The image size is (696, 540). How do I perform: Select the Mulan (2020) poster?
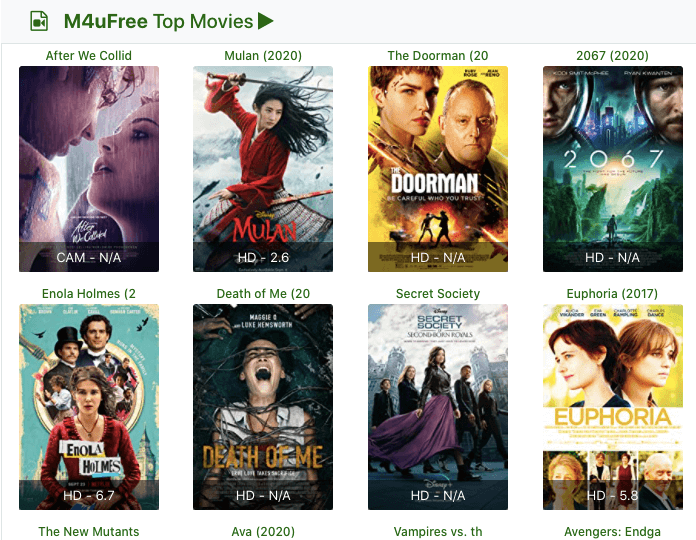point(263,169)
